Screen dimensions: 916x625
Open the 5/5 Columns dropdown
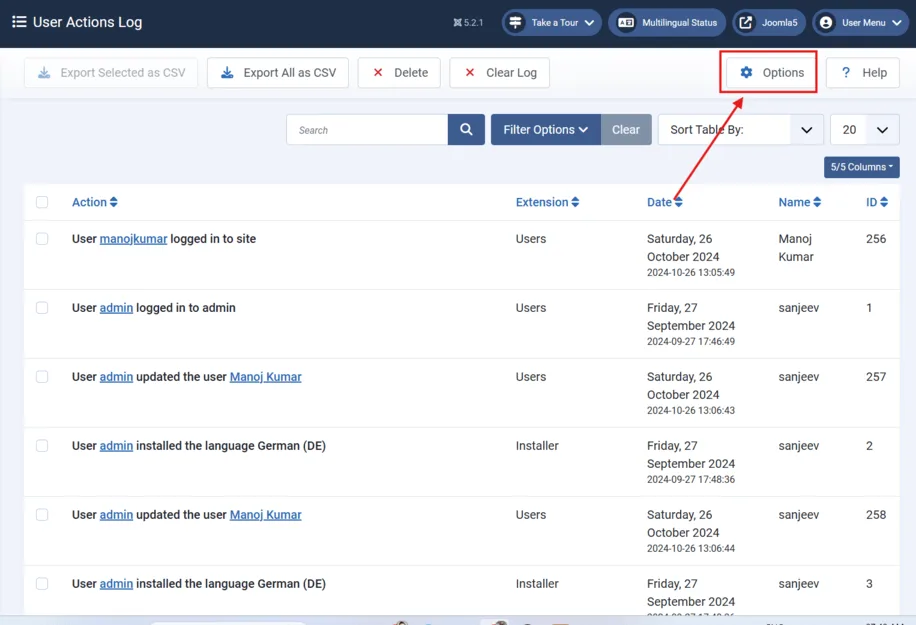click(862, 167)
